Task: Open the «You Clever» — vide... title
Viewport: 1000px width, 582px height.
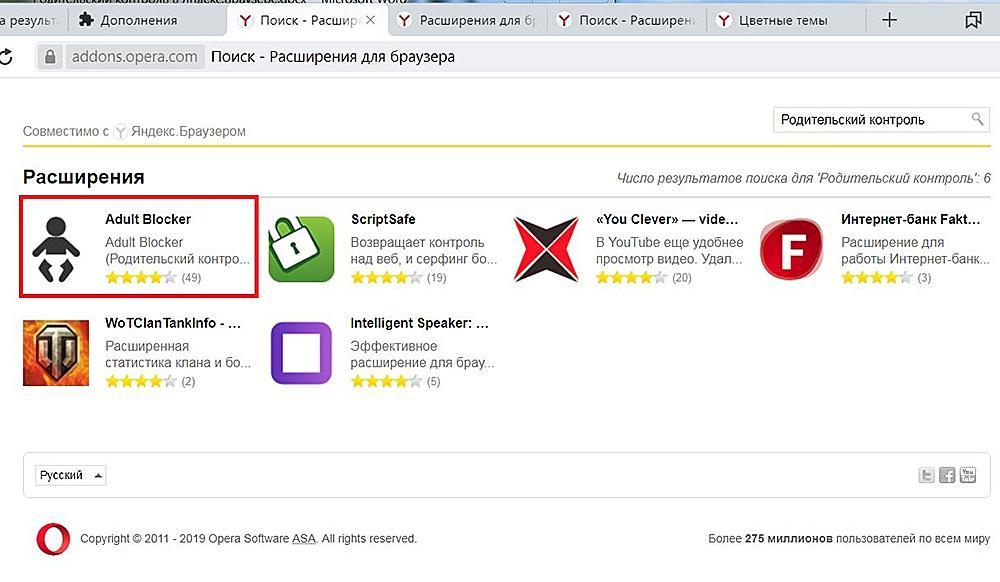Action: pos(667,219)
